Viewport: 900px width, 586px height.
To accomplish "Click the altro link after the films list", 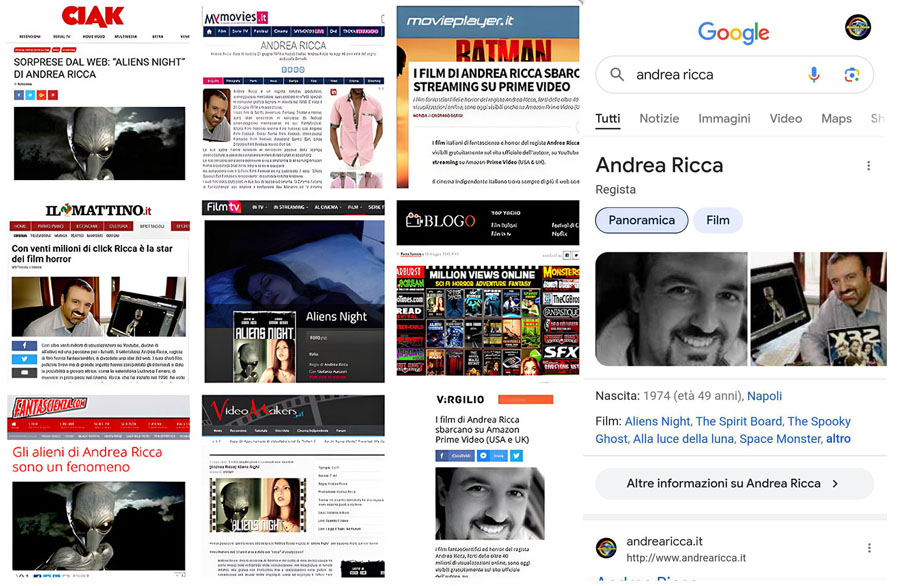I will [x=838, y=439].
